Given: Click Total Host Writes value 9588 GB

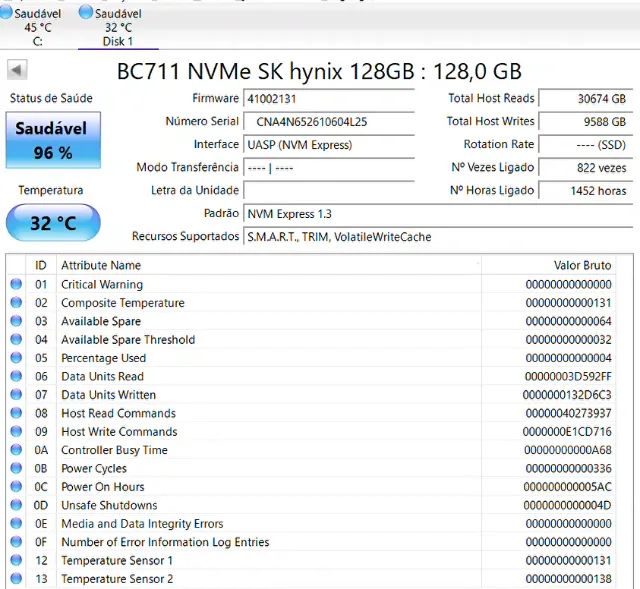Looking at the screenshot, I should pyautogui.click(x=585, y=122).
